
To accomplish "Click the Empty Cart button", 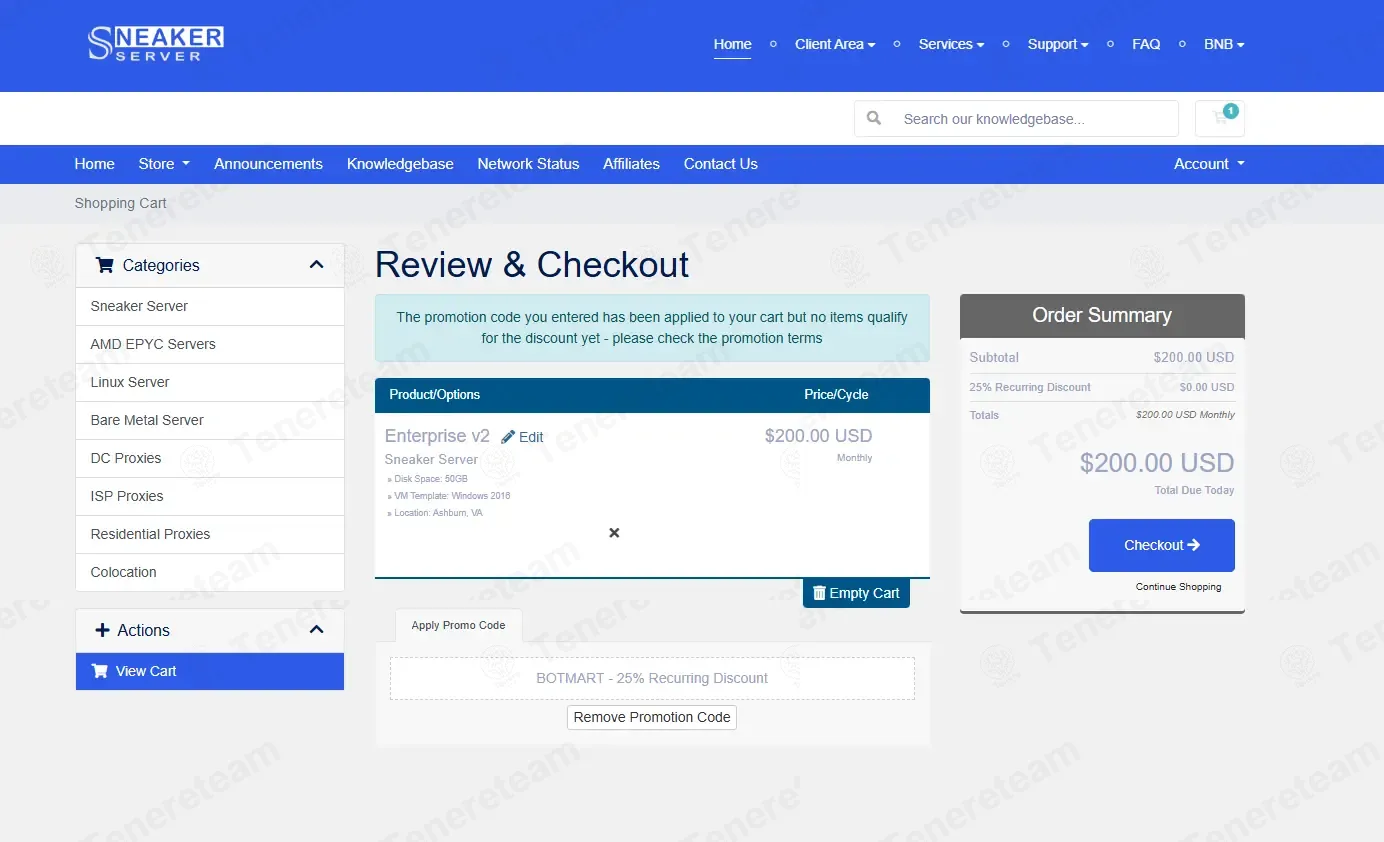I will [856, 593].
